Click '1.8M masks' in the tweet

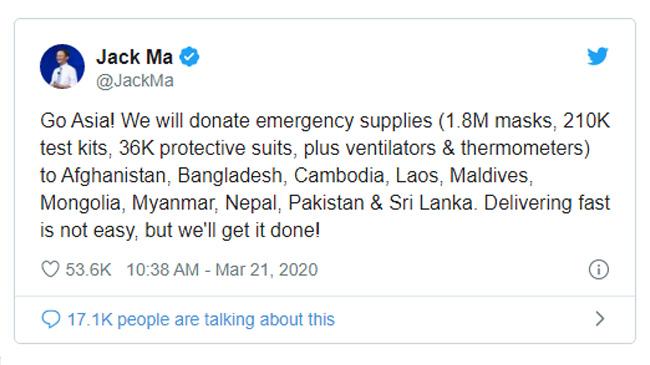499,121
